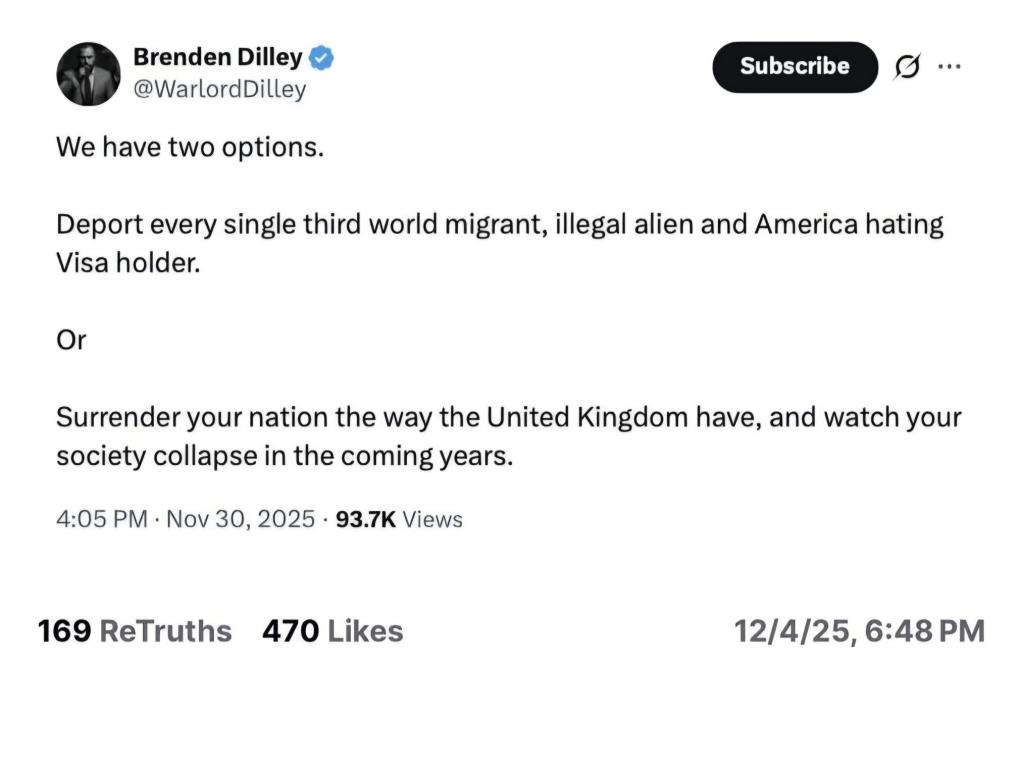Image resolution: width=1024 pixels, height=768 pixels.
Task: Click the Views label after 93.7K
Action: [x=433, y=519]
